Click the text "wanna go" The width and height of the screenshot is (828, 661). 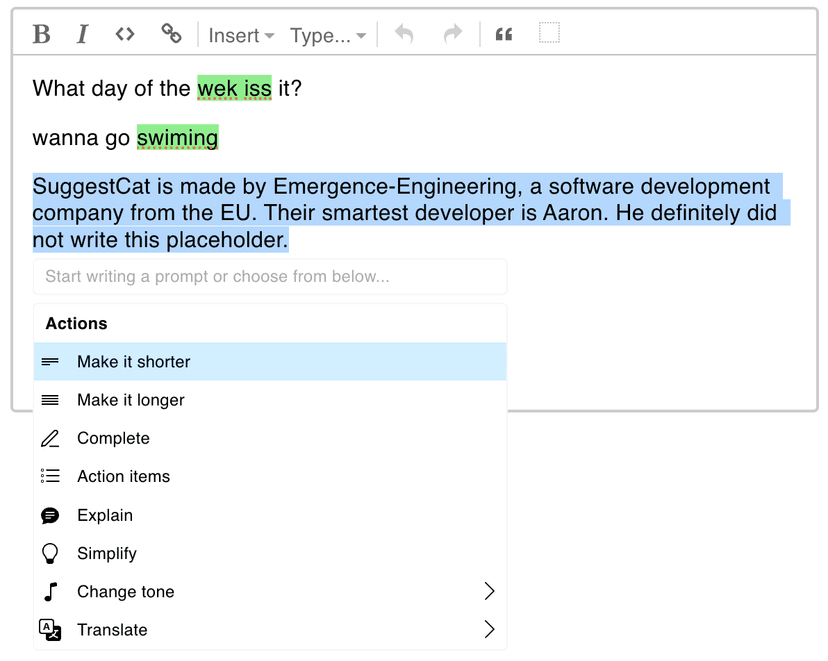click(x=81, y=138)
